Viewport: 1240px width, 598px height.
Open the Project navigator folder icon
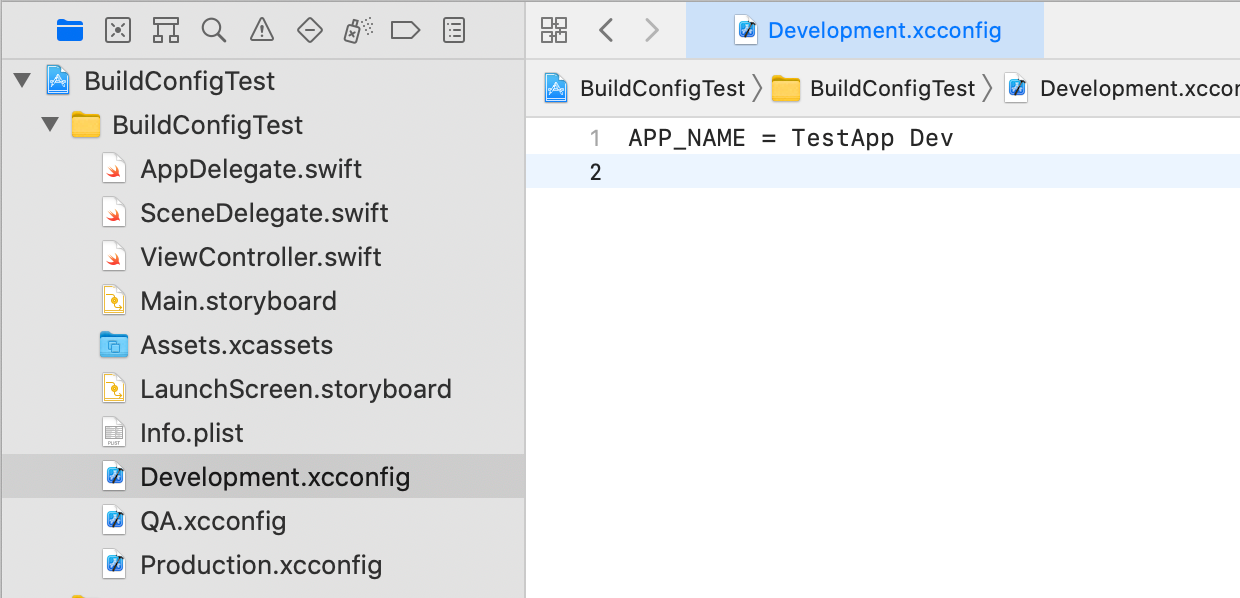pos(70,30)
